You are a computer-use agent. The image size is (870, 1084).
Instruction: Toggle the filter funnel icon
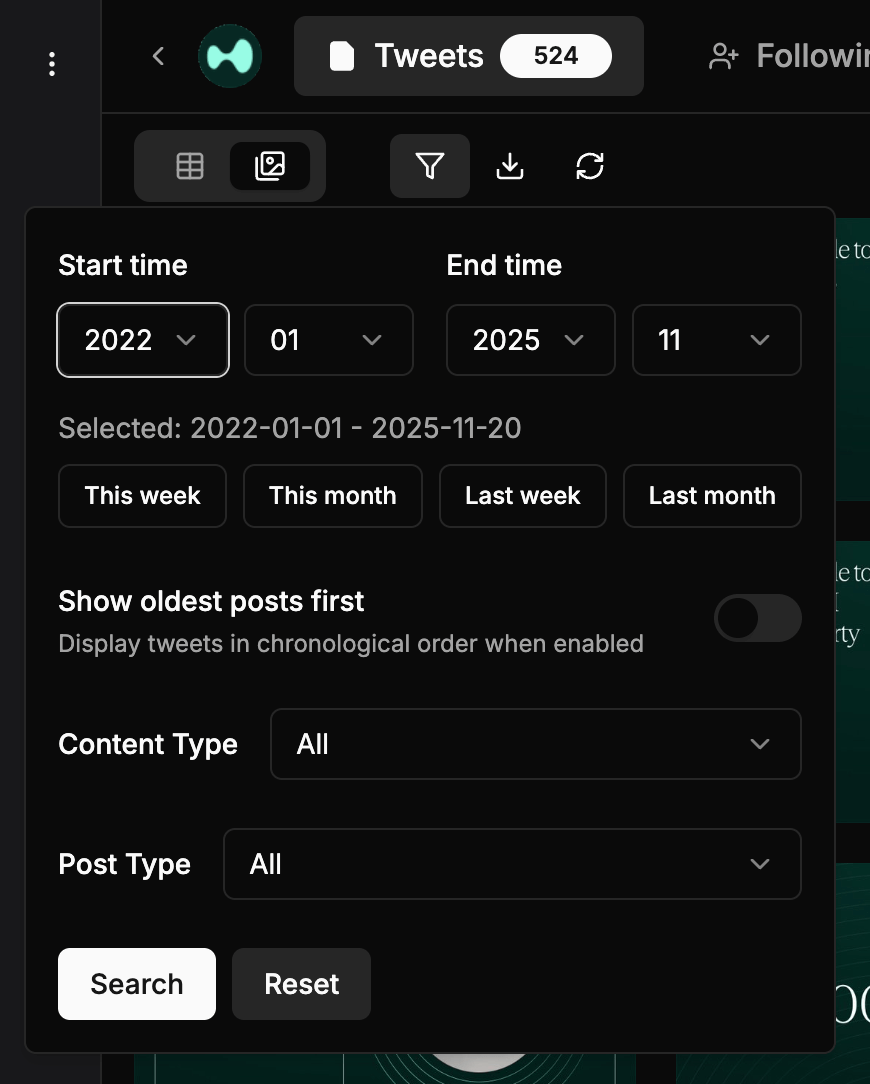pos(430,166)
